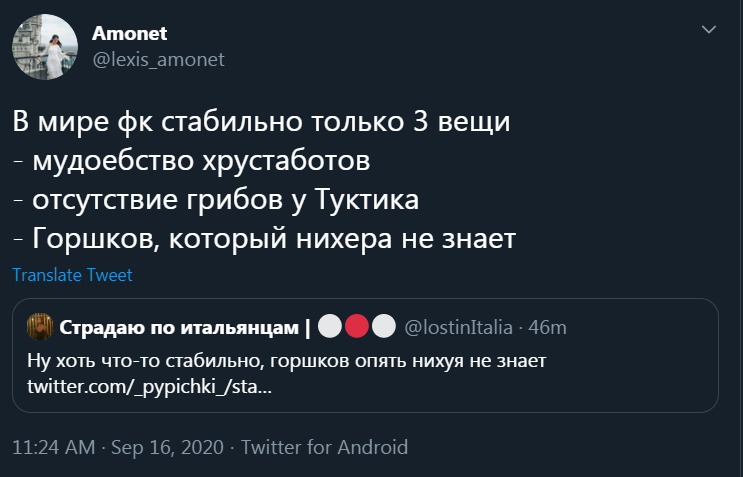Go to the @lexis_amonet handle
743x477 pixels.
(159, 60)
